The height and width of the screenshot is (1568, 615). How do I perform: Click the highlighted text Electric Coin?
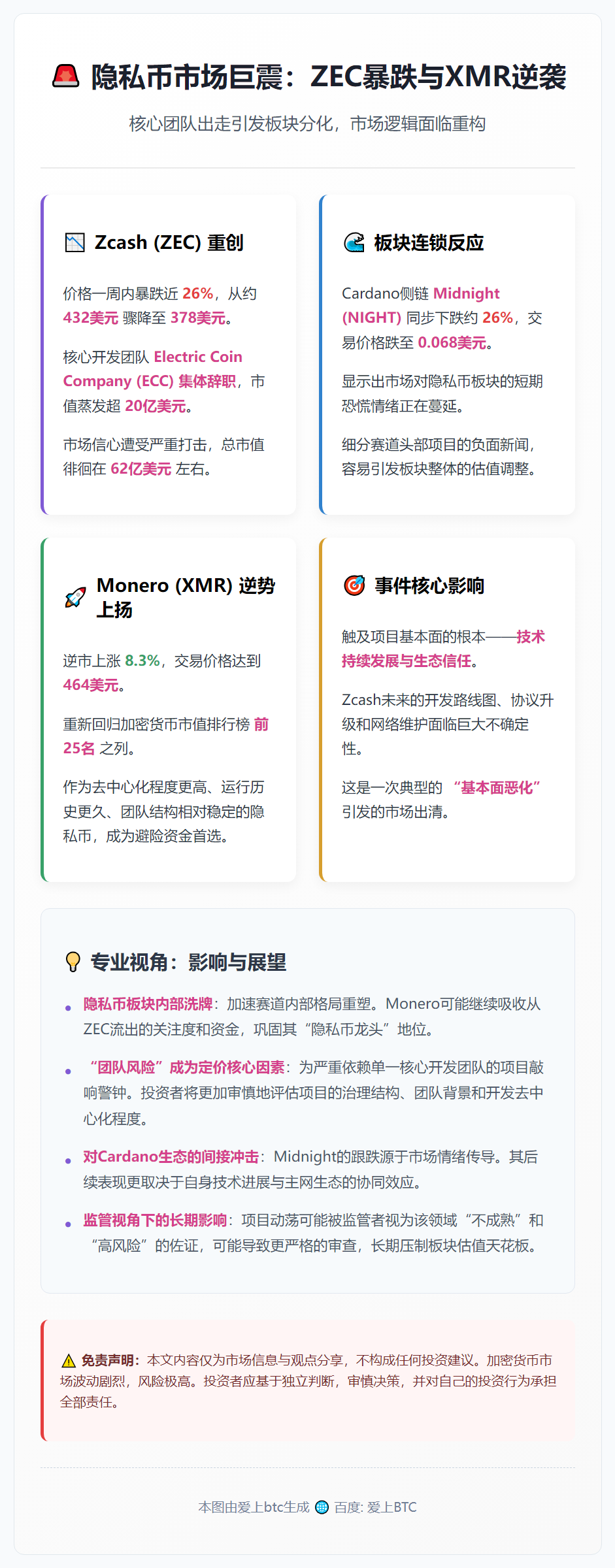click(x=198, y=357)
